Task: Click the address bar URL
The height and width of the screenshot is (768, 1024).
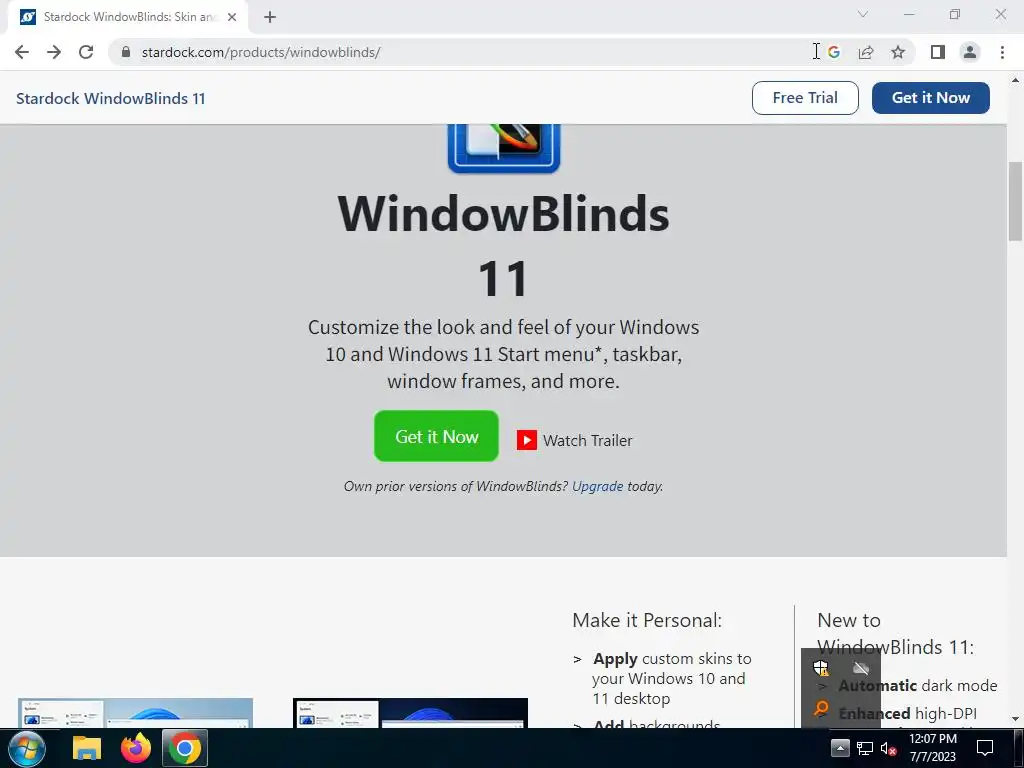Action: click(x=261, y=52)
